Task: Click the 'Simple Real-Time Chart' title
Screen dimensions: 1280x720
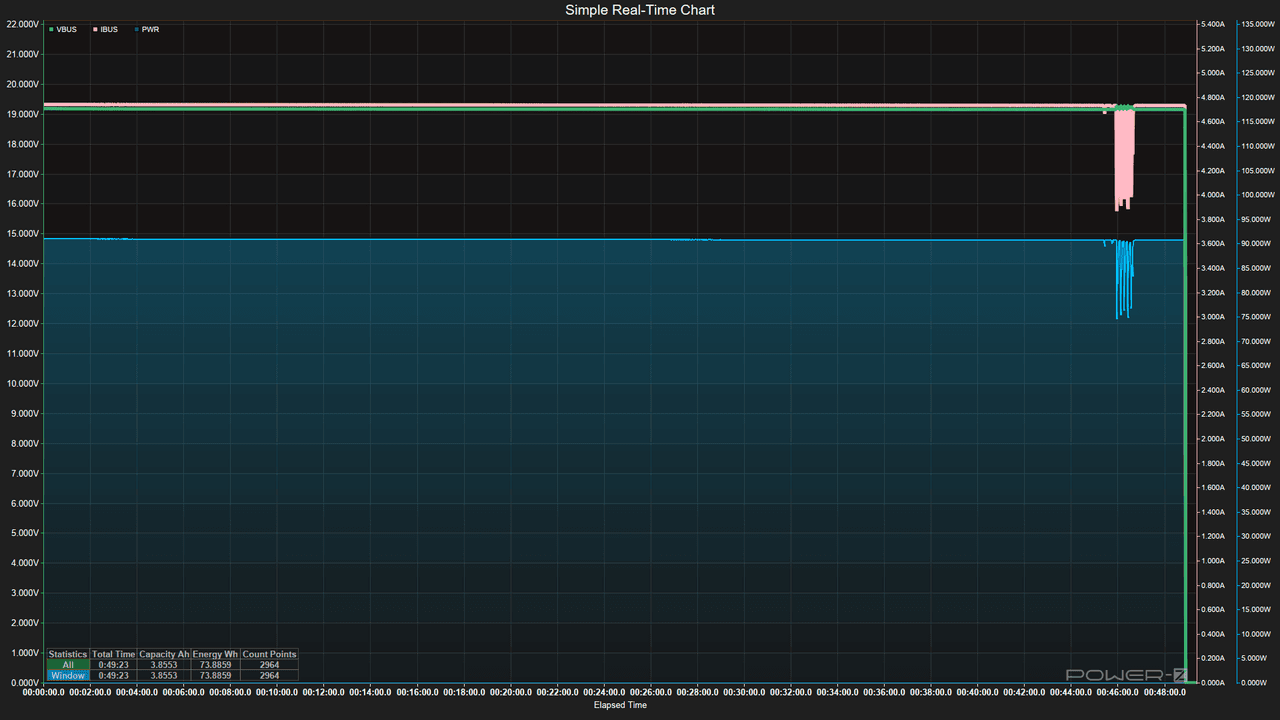Action: pos(640,10)
